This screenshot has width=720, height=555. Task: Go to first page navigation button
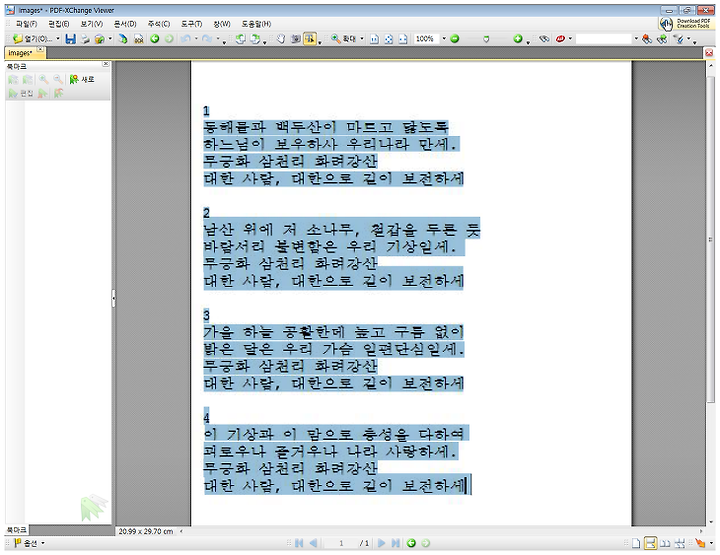pyautogui.click(x=299, y=544)
